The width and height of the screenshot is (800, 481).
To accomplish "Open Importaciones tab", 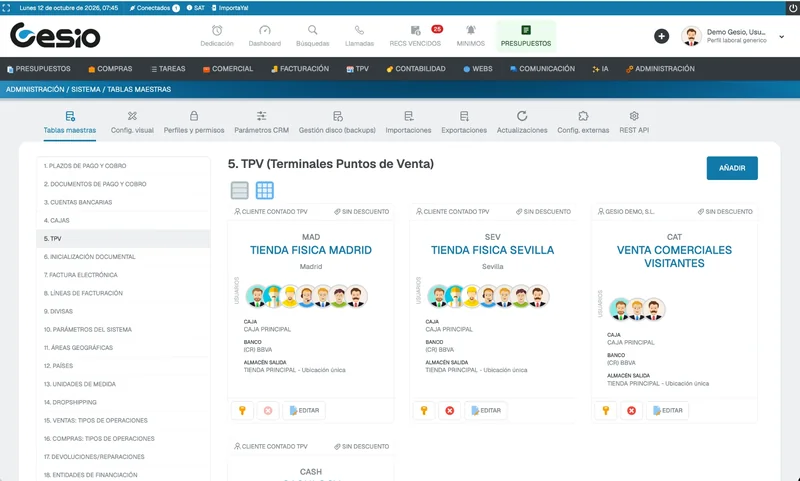I will point(408,123).
